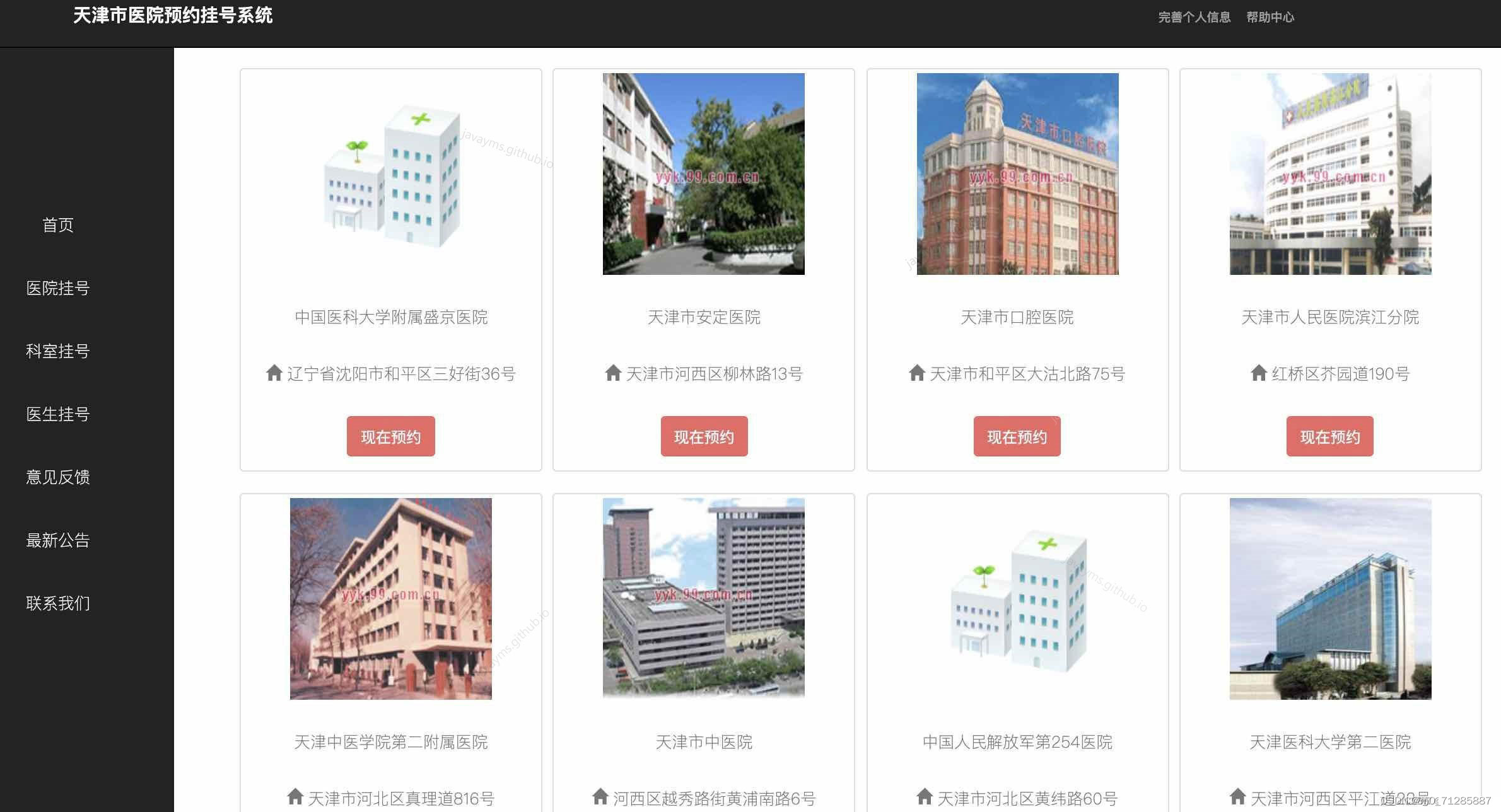Screen dimensions: 1501x812
Task: Click the home address icon beside 辽宁省沈阳市和平区三好街36号
Action: pyautogui.click(x=275, y=373)
